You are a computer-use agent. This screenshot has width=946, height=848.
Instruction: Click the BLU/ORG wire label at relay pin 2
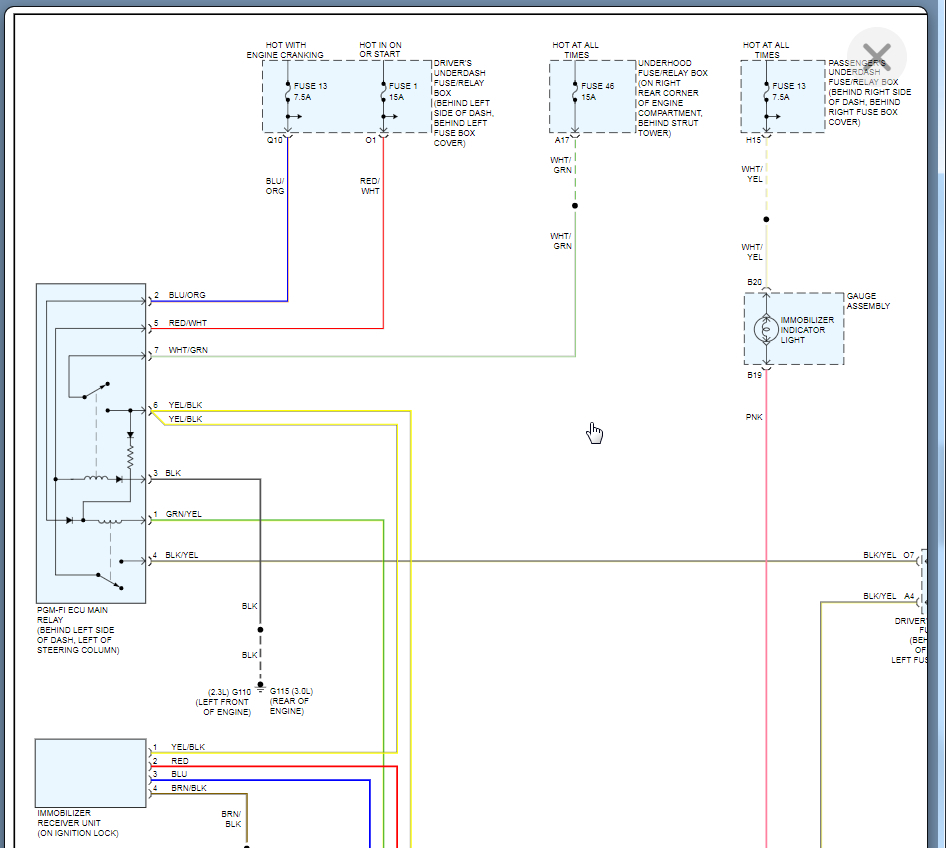click(x=187, y=296)
